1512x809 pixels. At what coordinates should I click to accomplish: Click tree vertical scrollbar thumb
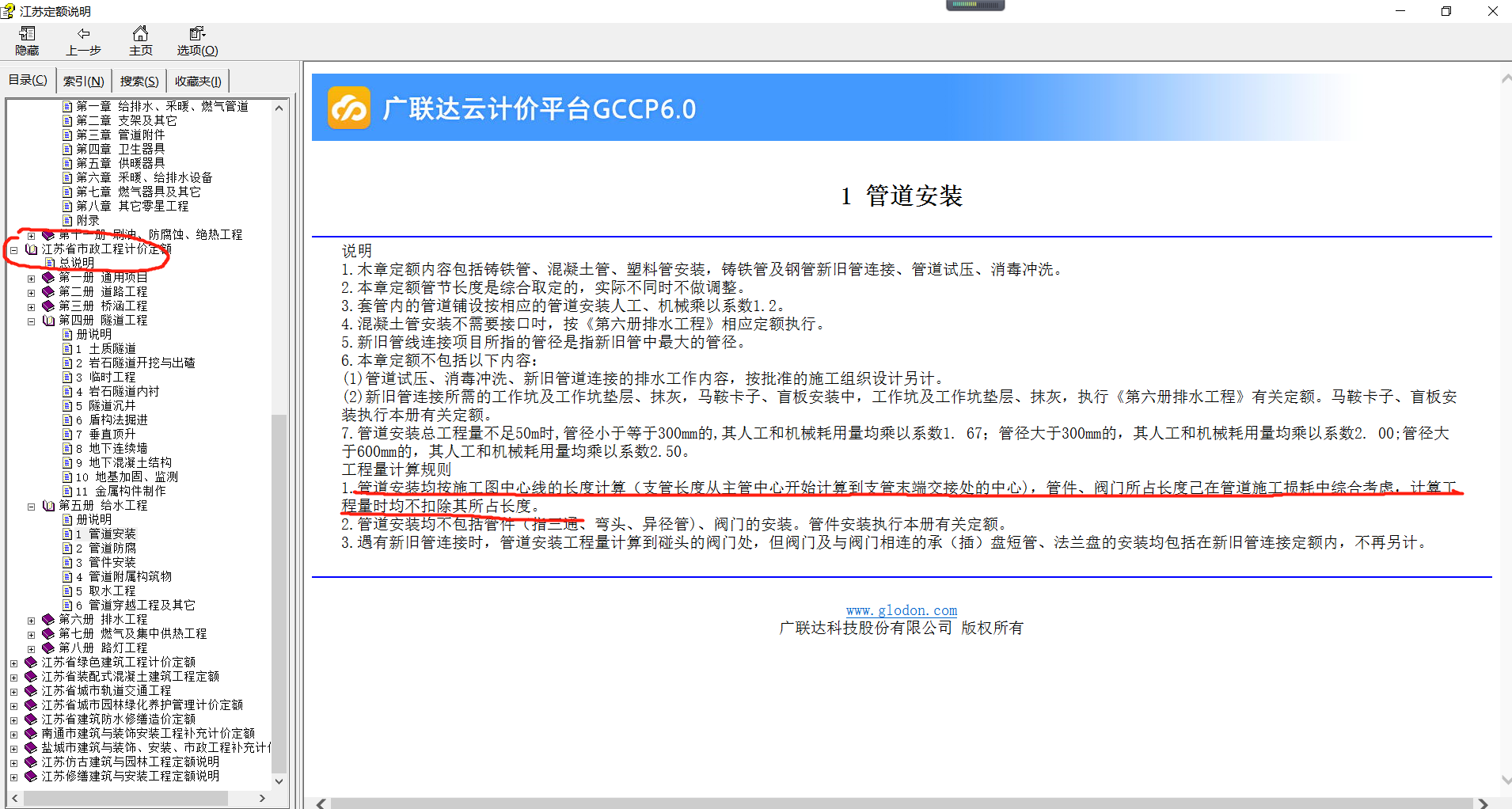click(279, 594)
